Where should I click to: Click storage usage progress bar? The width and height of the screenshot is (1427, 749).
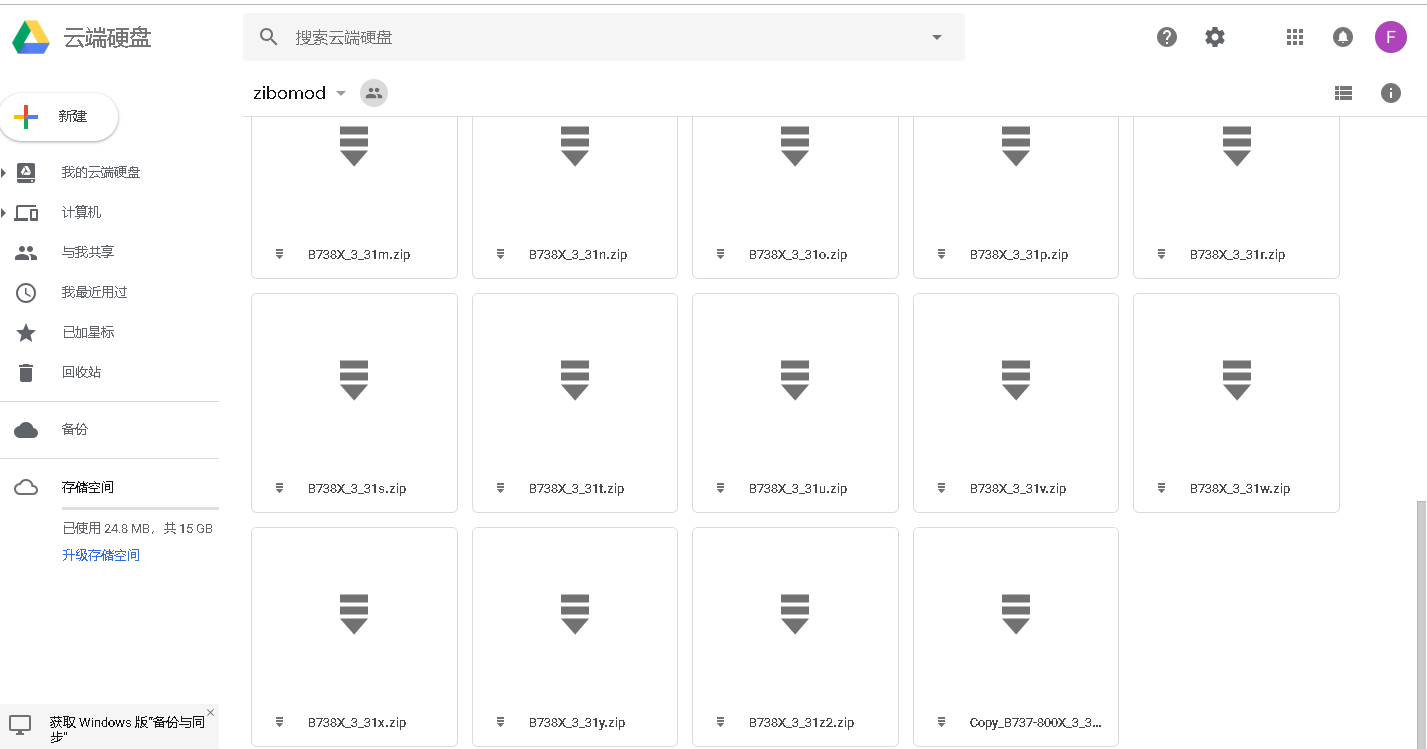click(x=140, y=509)
